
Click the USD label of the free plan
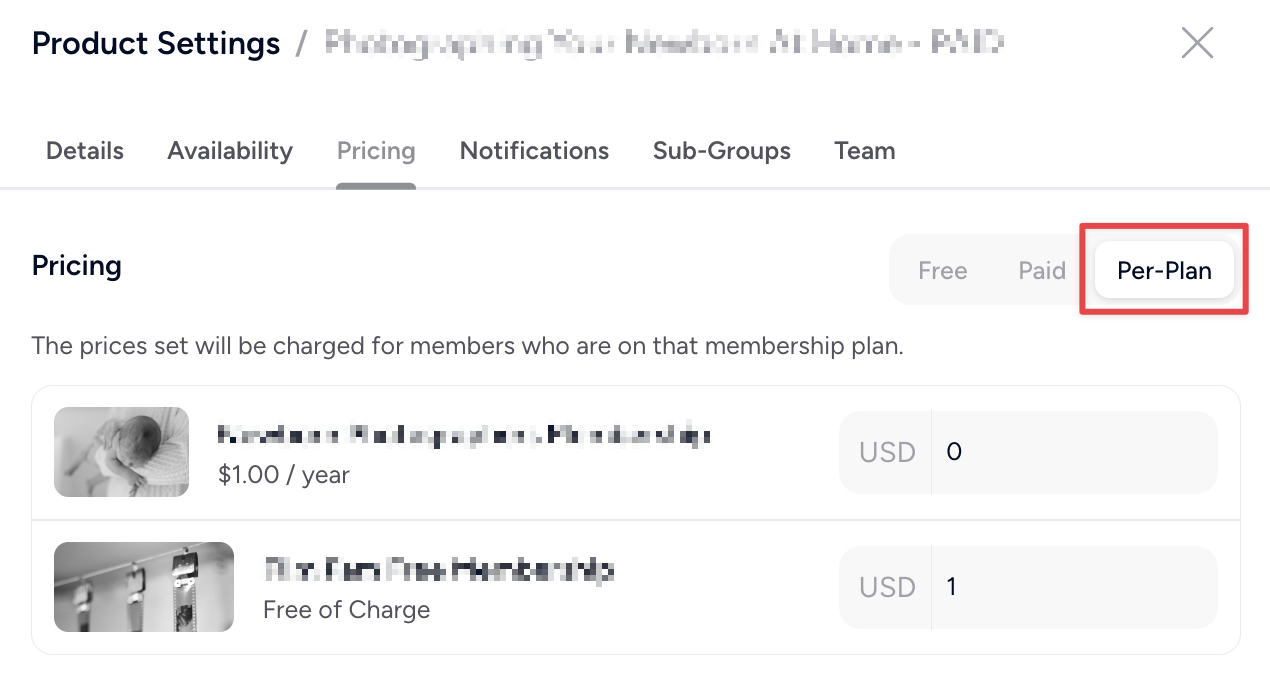887,587
